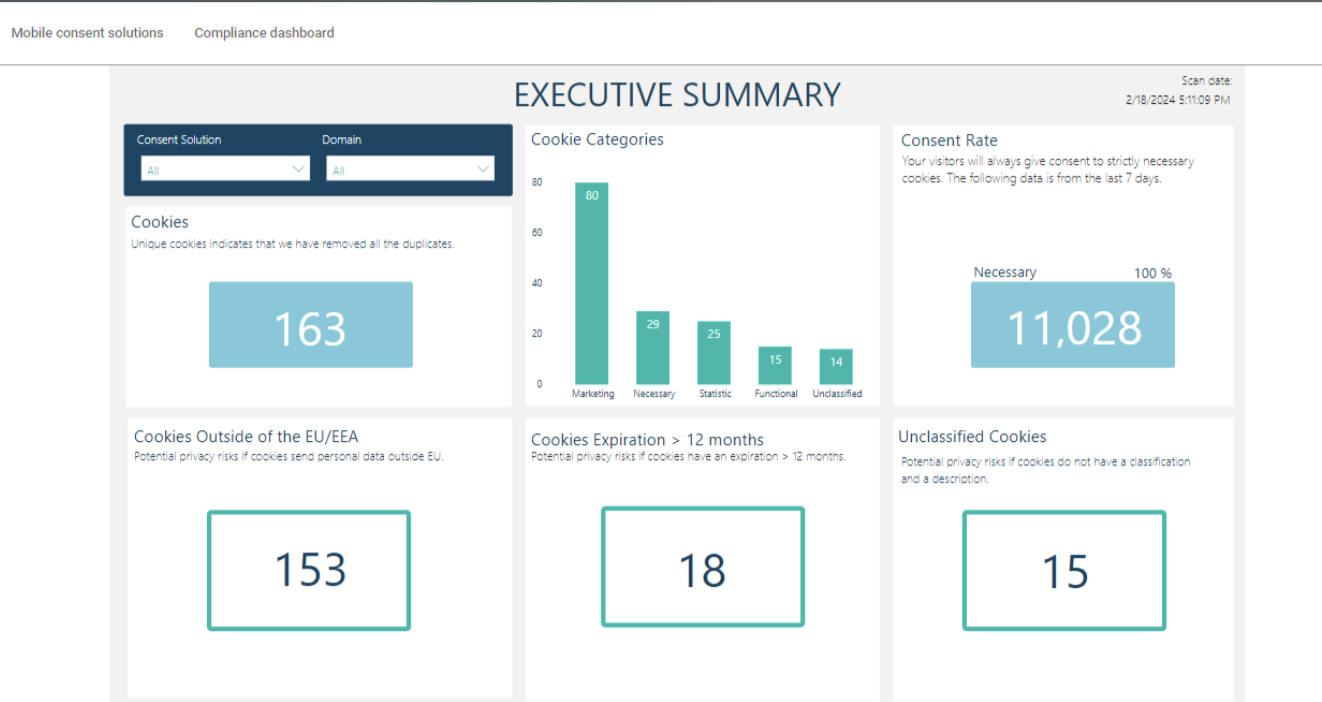Click the Domain filter chevron arrow
Screen dimensions: 1322x702
coord(483,168)
